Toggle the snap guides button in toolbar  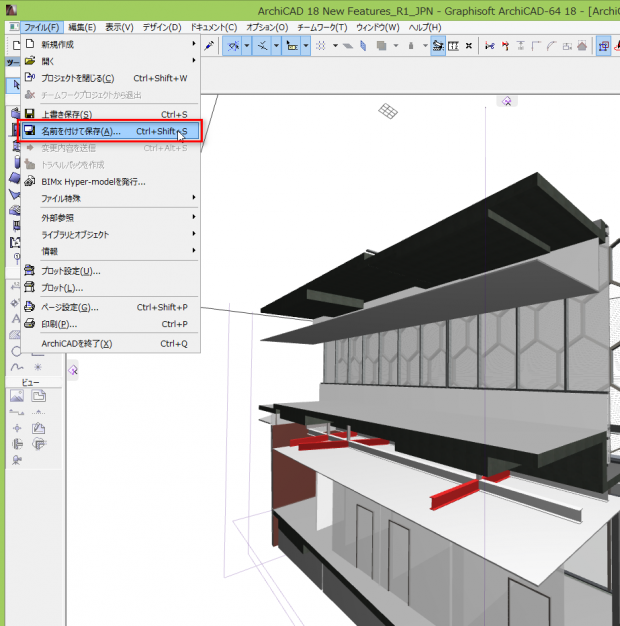click(264, 46)
